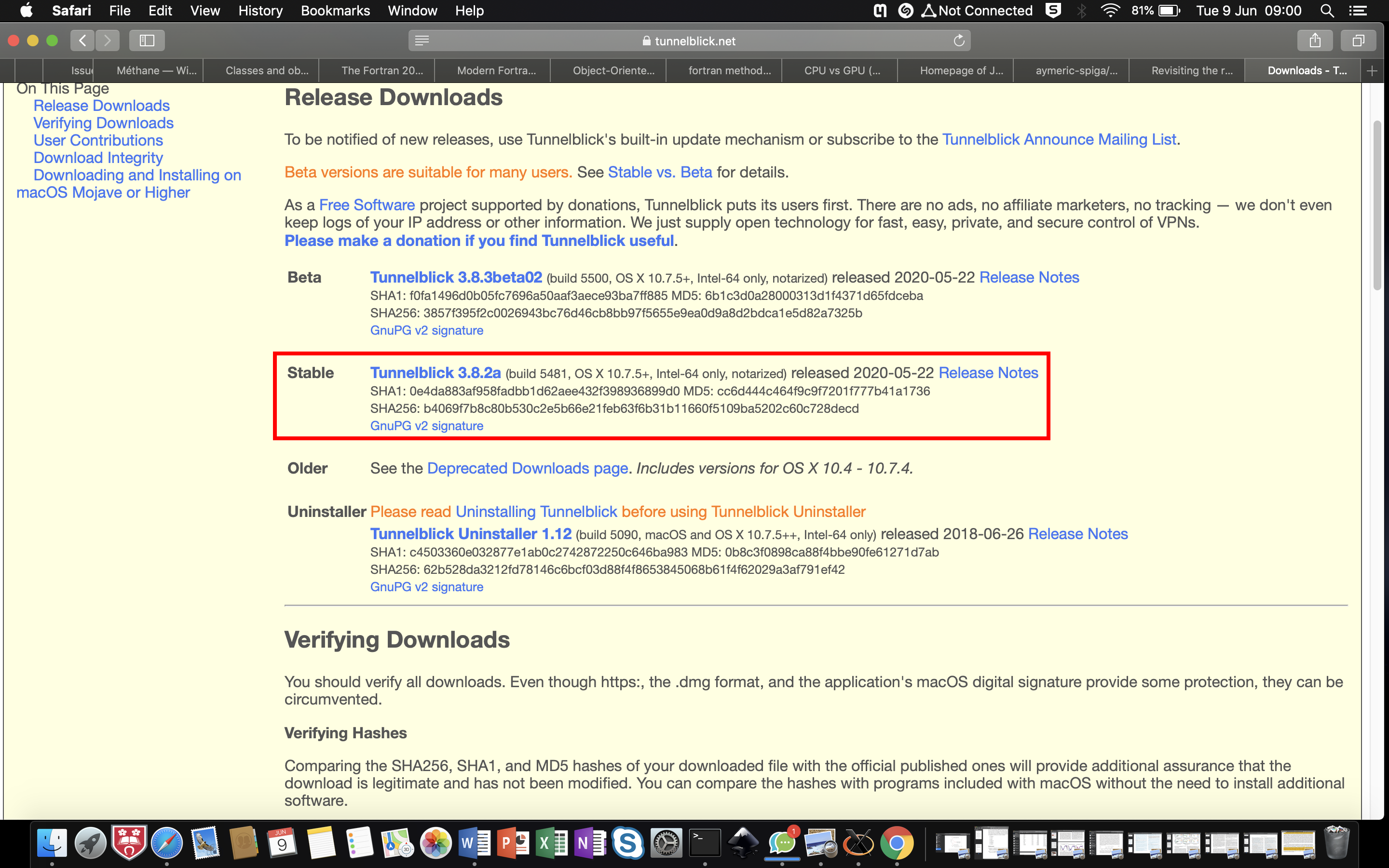Jump to User Contributions in page contents
This screenshot has width=1389, height=868.
pyautogui.click(x=98, y=140)
